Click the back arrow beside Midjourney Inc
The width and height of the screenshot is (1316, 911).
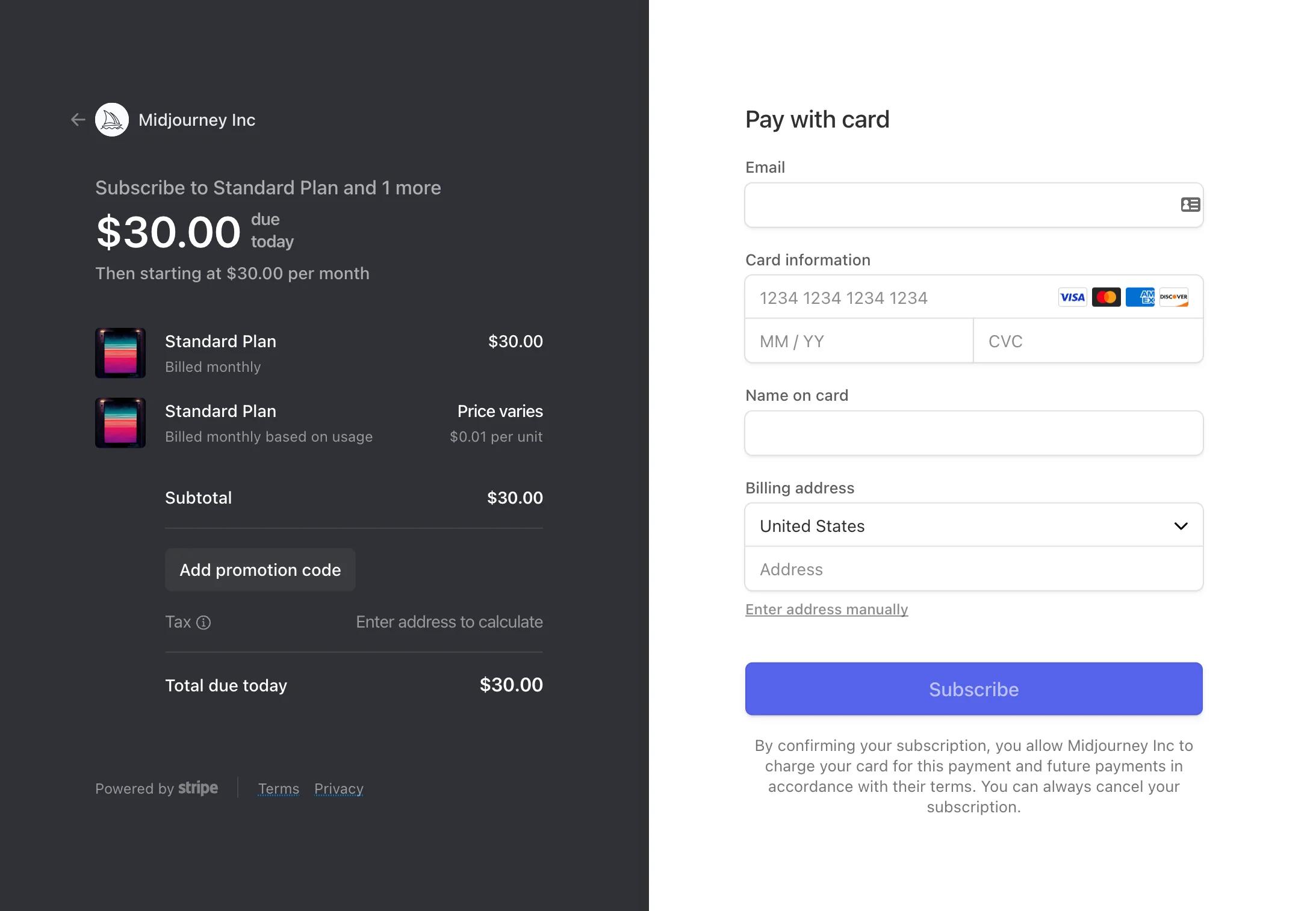pyautogui.click(x=78, y=120)
